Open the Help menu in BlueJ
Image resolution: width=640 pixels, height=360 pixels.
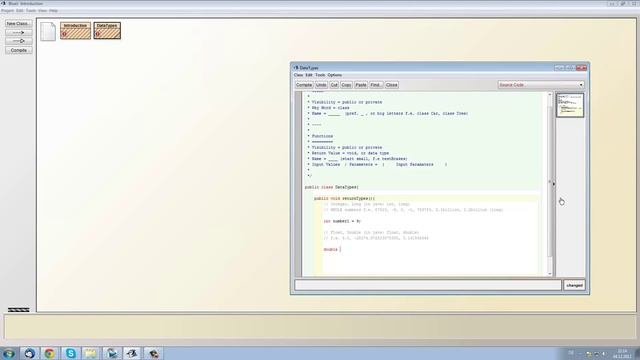53,11
